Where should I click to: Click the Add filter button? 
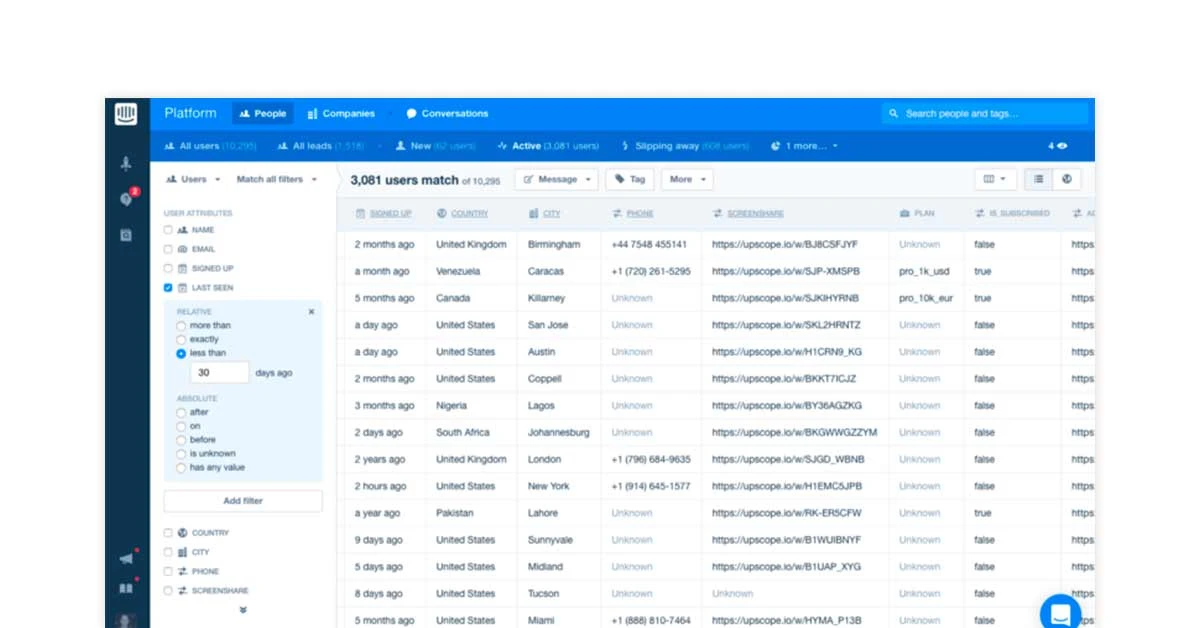243,500
